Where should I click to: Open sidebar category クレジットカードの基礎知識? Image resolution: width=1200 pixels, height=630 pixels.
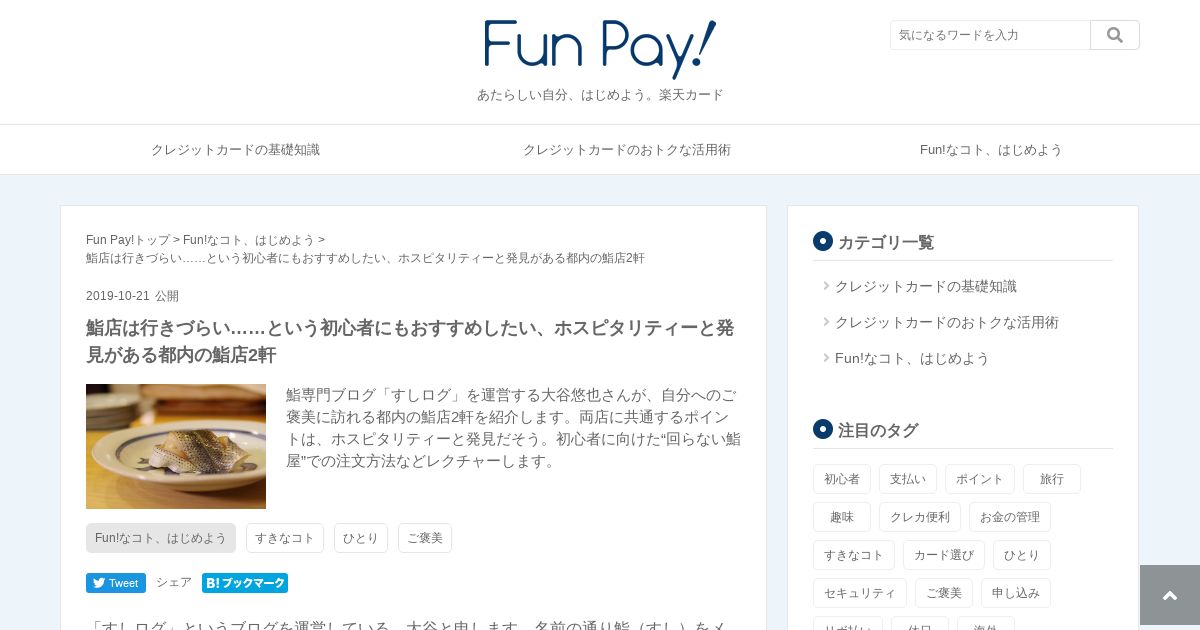926,286
